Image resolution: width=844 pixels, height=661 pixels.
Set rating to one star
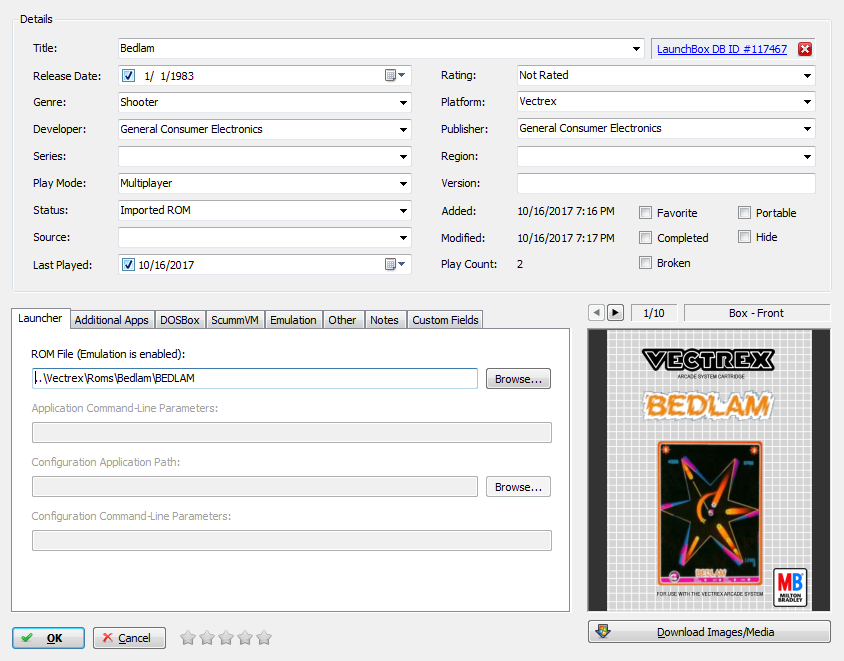click(188, 638)
